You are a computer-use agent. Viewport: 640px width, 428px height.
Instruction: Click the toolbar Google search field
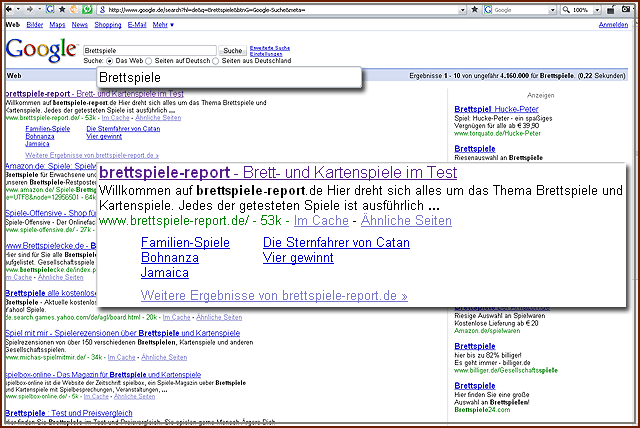pyautogui.click(x=521, y=10)
